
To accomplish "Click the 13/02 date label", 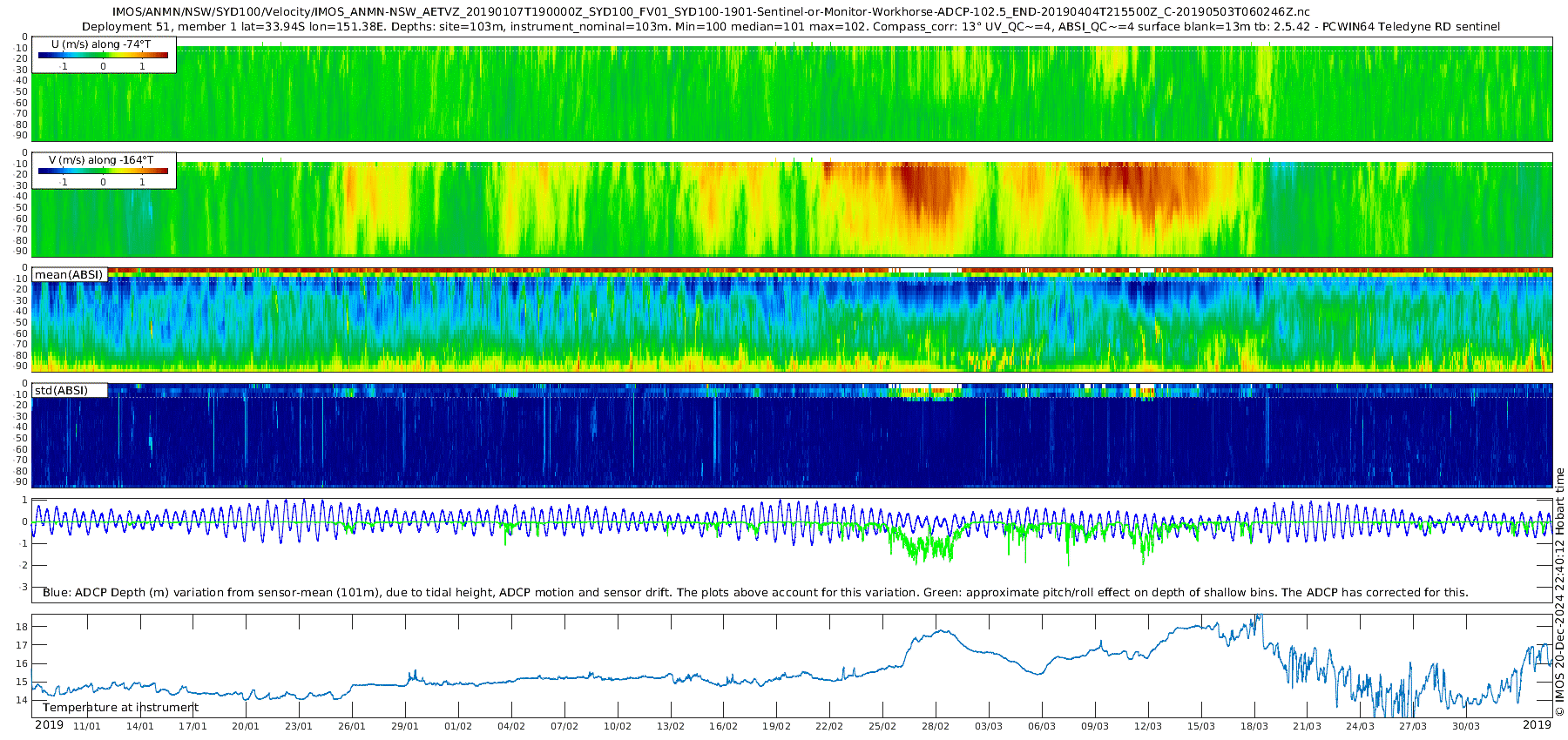I will click(x=670, y=726).
